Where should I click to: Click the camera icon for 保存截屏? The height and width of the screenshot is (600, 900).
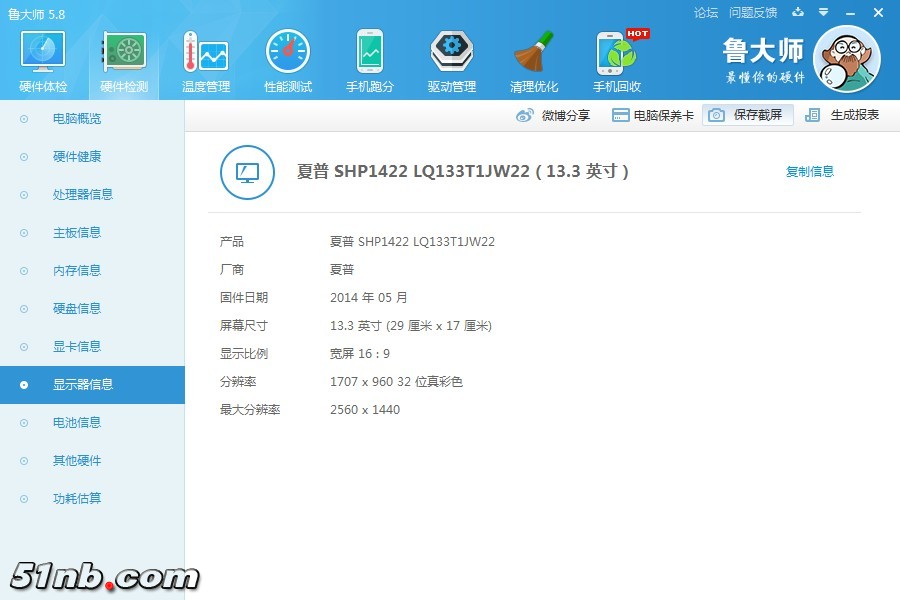point(716,115)
